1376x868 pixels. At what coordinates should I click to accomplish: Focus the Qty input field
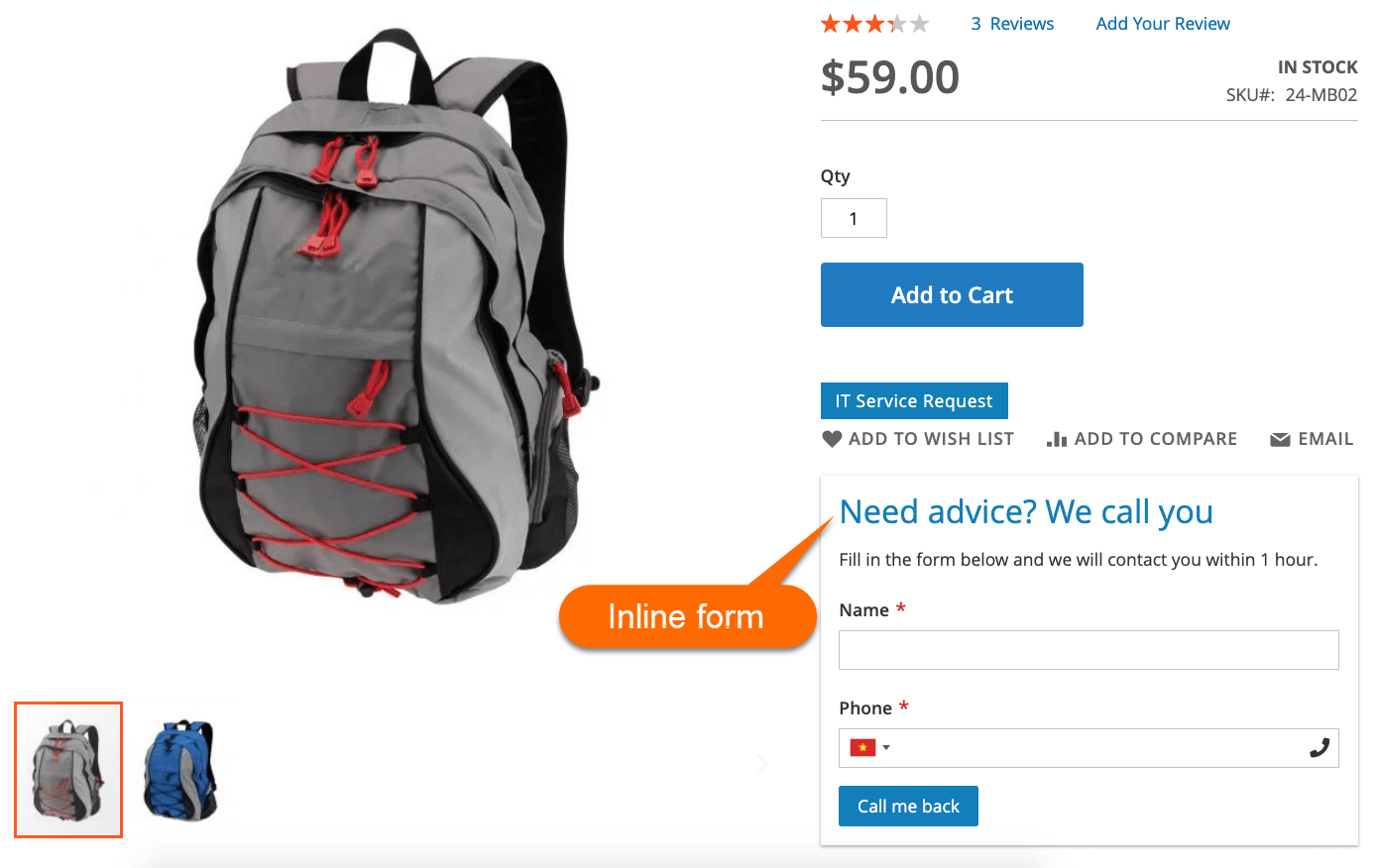point(854,218)
